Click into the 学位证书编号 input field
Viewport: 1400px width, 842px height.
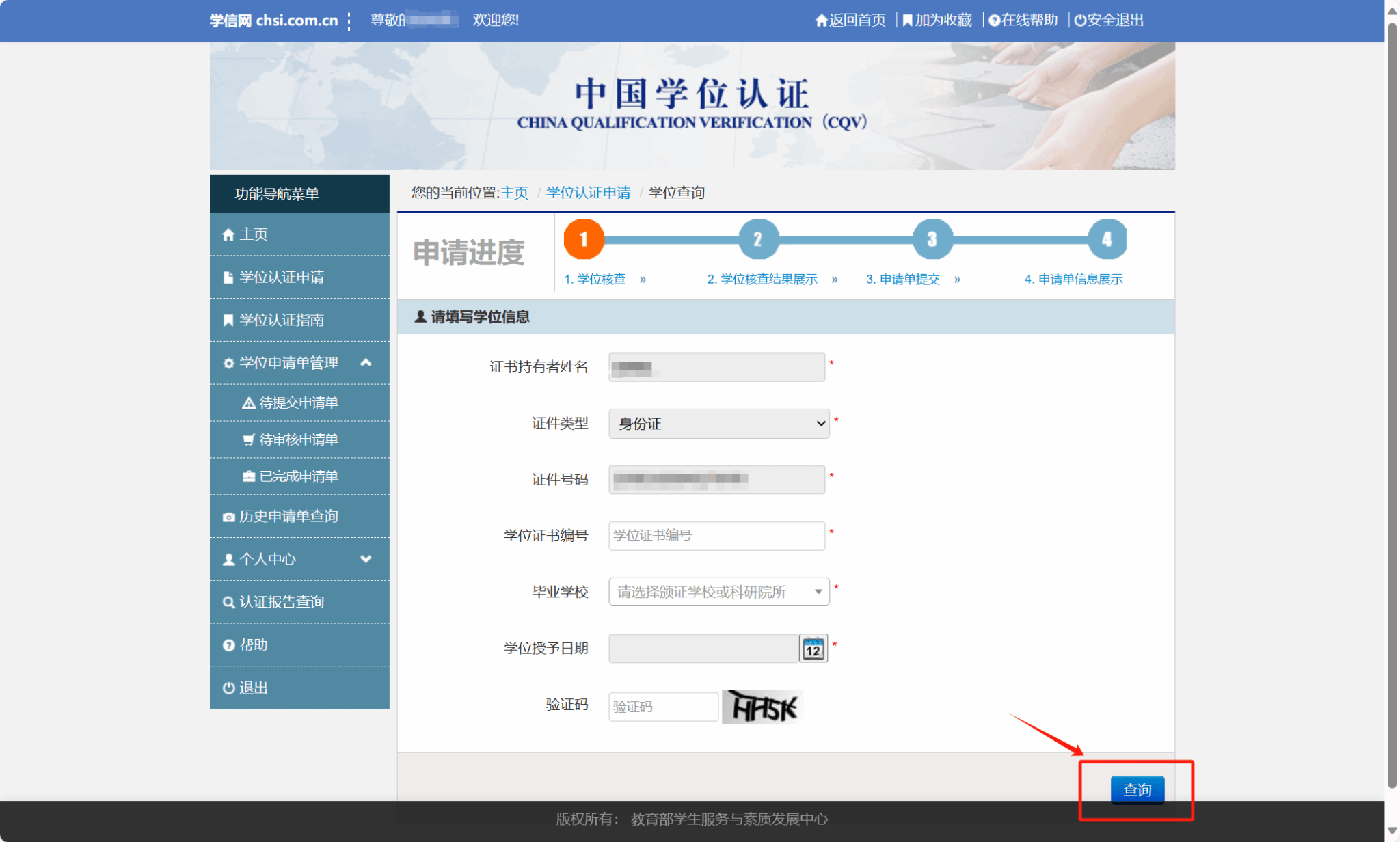click(x=716, y=536)
